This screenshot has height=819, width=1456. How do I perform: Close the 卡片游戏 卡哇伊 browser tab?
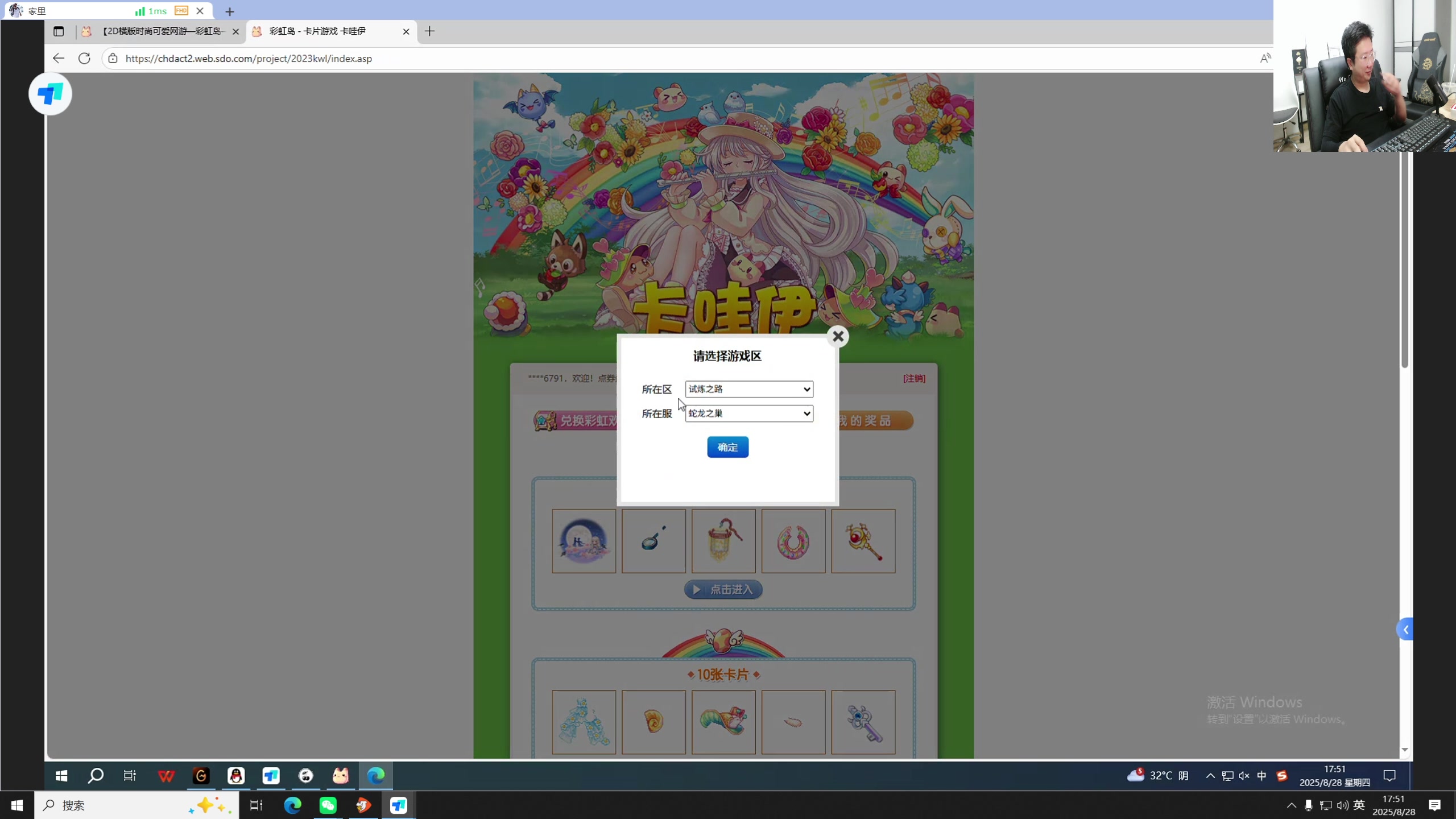tap(406, 32)
